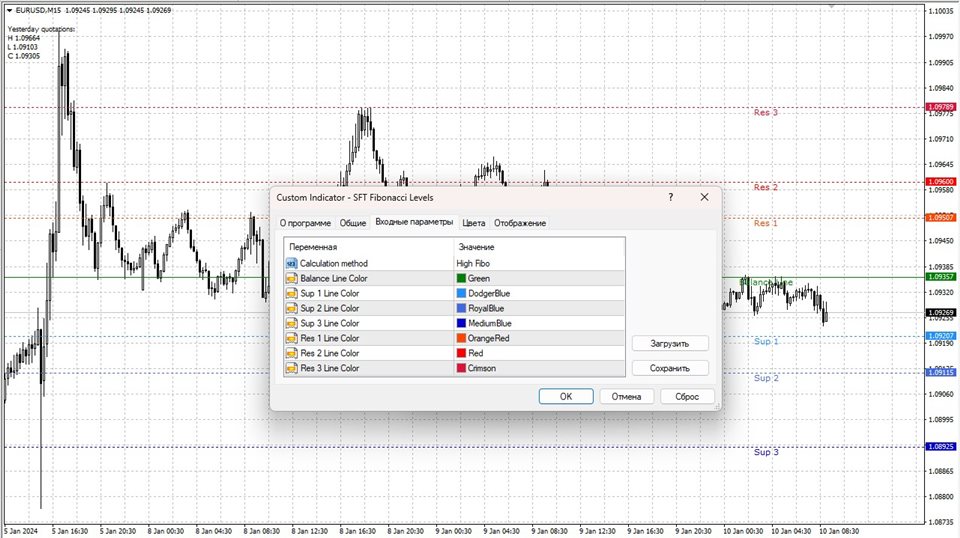Click the Sup 1 level label on chart
960x538 pixels.
766,342
